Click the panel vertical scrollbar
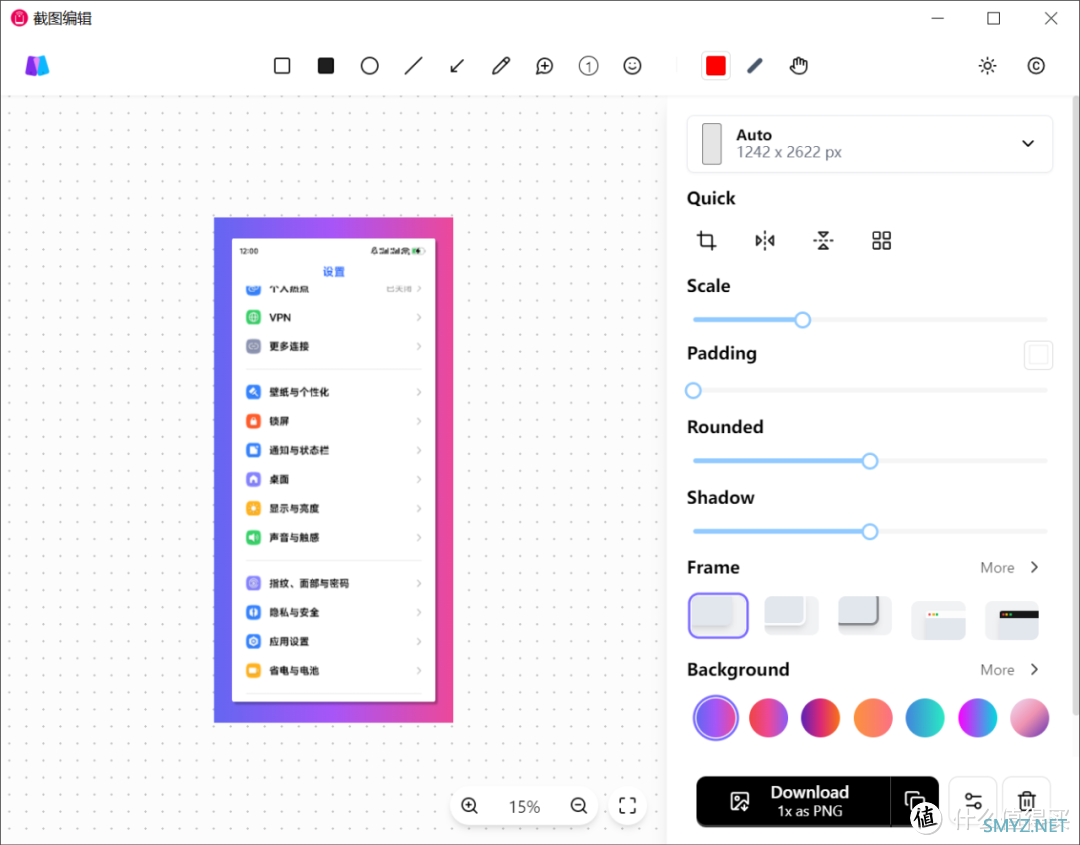Viewport: 1080px width, 845px height. tap(1076, 406)
